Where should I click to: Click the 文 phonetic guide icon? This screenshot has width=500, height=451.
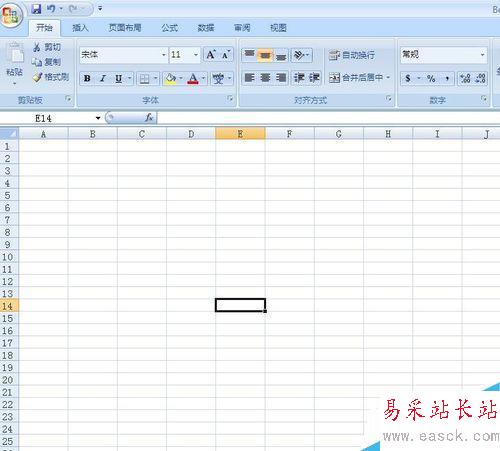[219, 79]
